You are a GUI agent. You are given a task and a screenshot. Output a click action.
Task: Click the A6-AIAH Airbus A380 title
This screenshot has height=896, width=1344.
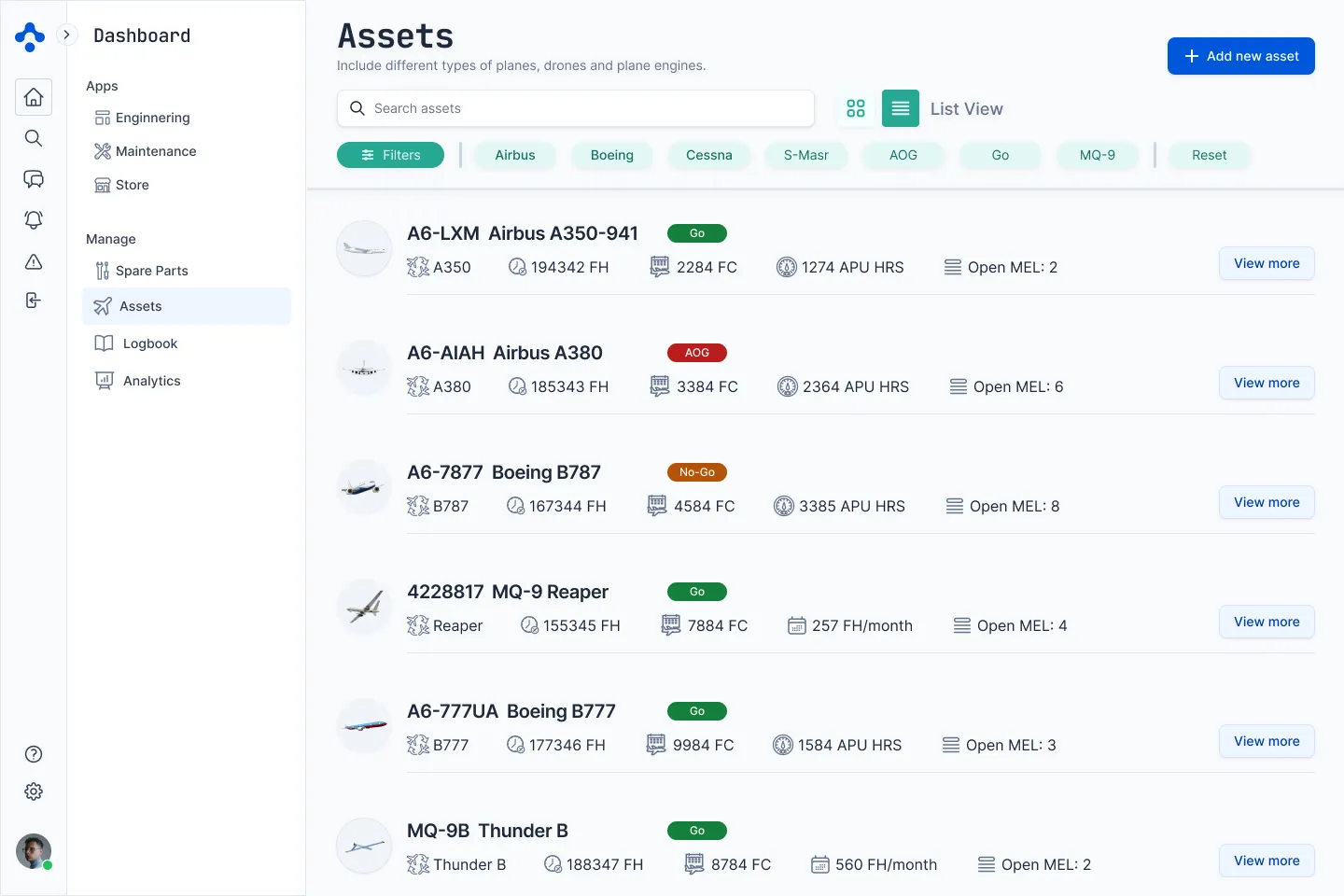(505, 353)
